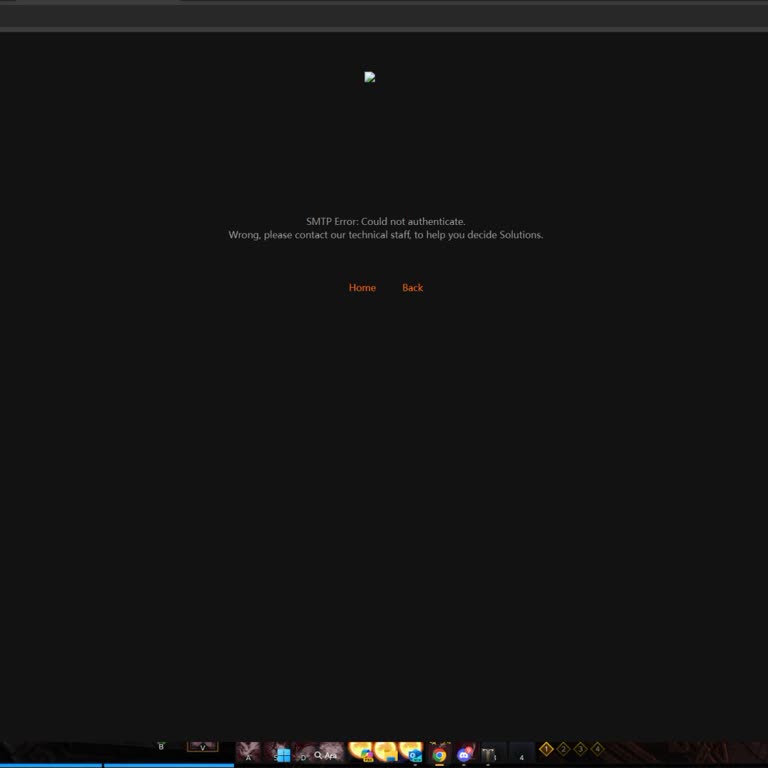768x768 pixels.
Task: Open the taskbar Search box
Action: pyautogui.click(x=326, y=755)
